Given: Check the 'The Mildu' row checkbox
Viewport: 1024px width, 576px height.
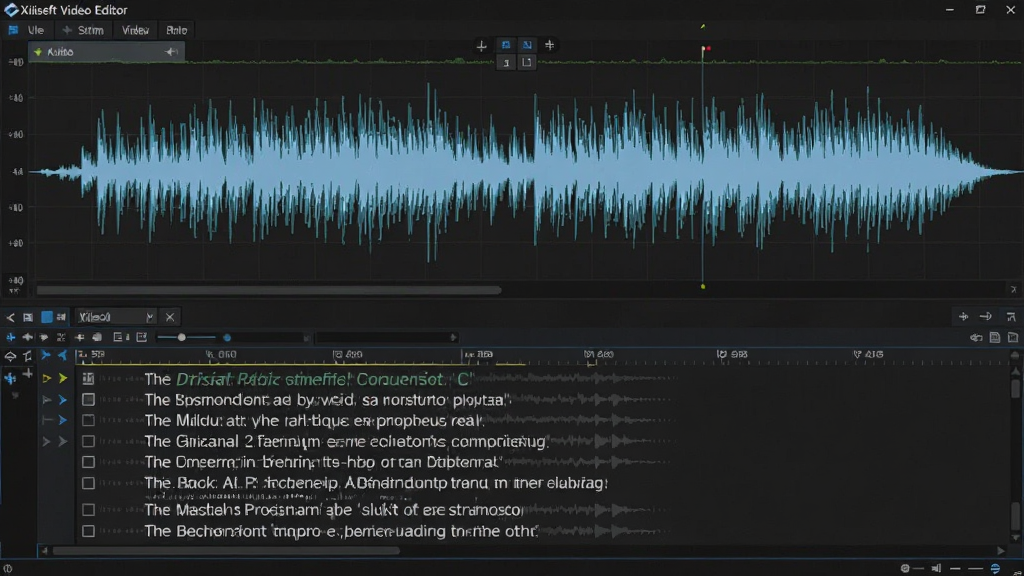Looking at the screenshot, I should 88,421.
